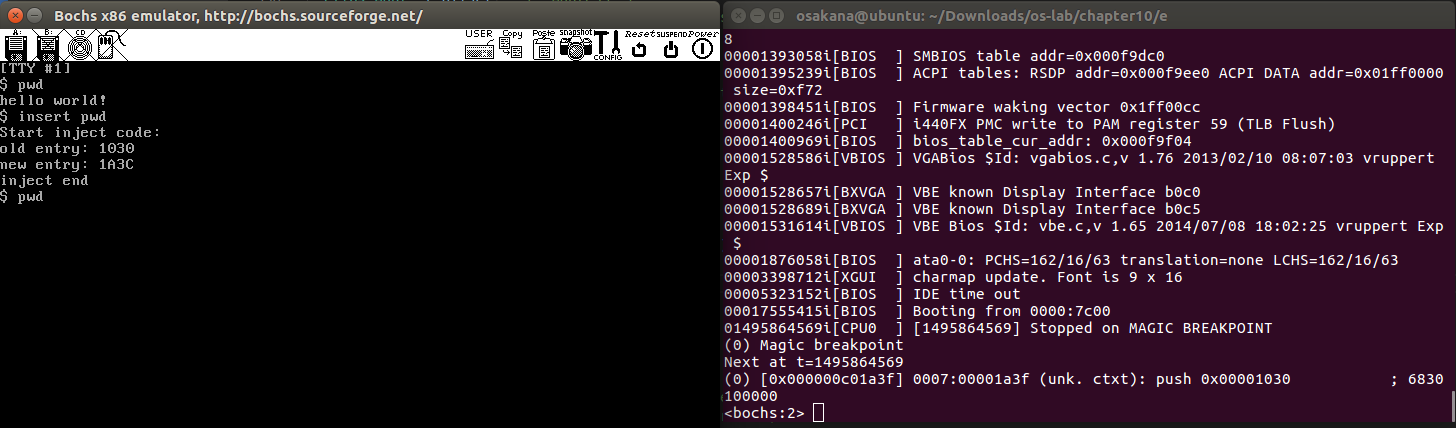Take a snapshot with the camera icon

point(575,46)
